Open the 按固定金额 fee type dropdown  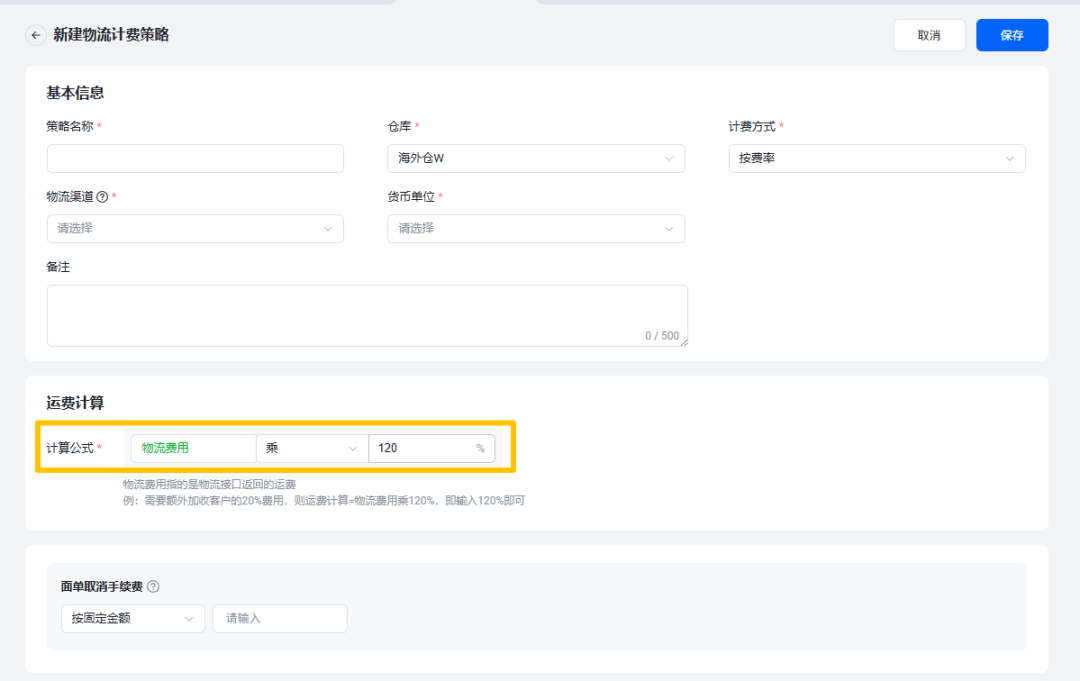tap(133, 619)
